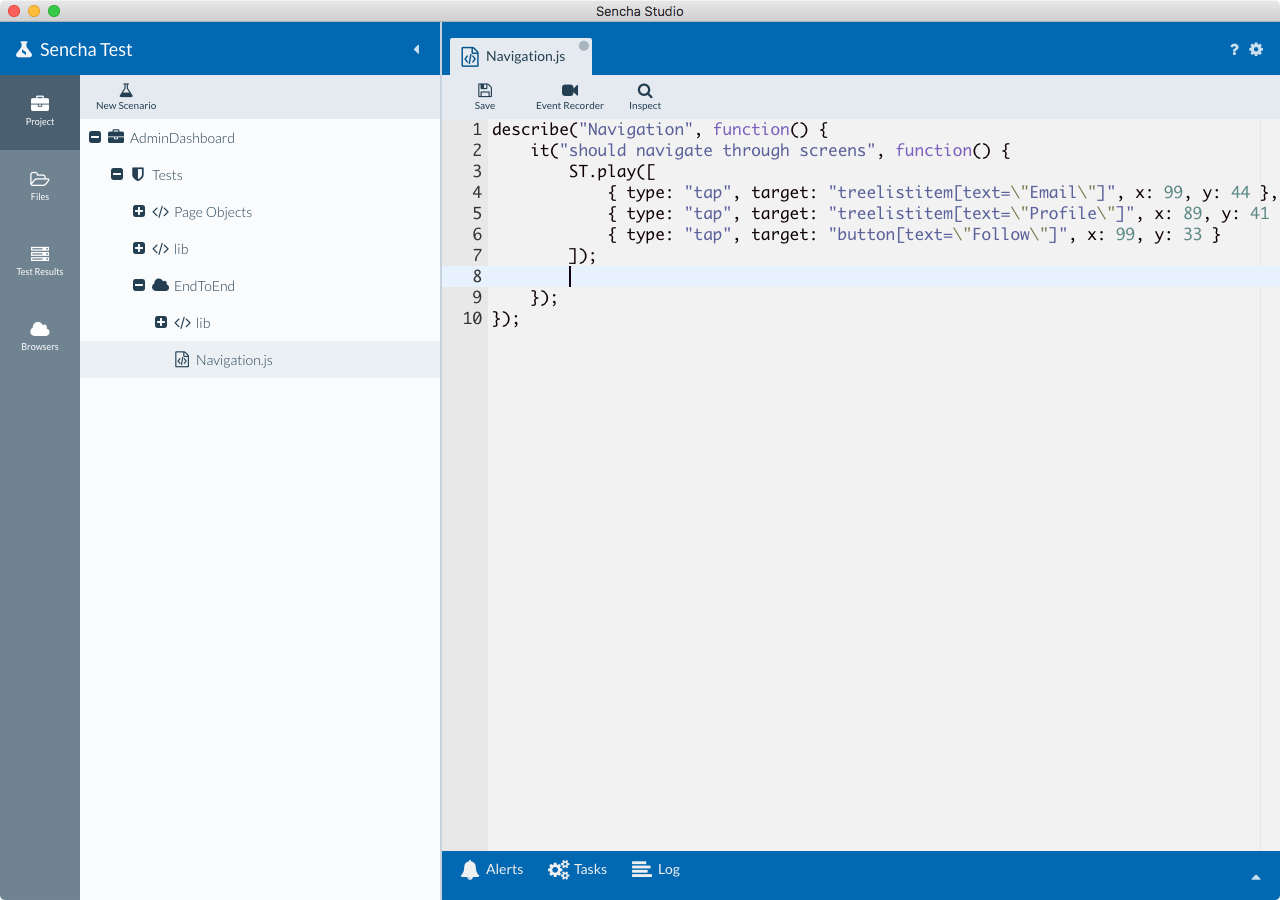The height and width of the screenshot is (900, 1280).
Task: Open settings gear icon
Action: [x=1256, y=49]
